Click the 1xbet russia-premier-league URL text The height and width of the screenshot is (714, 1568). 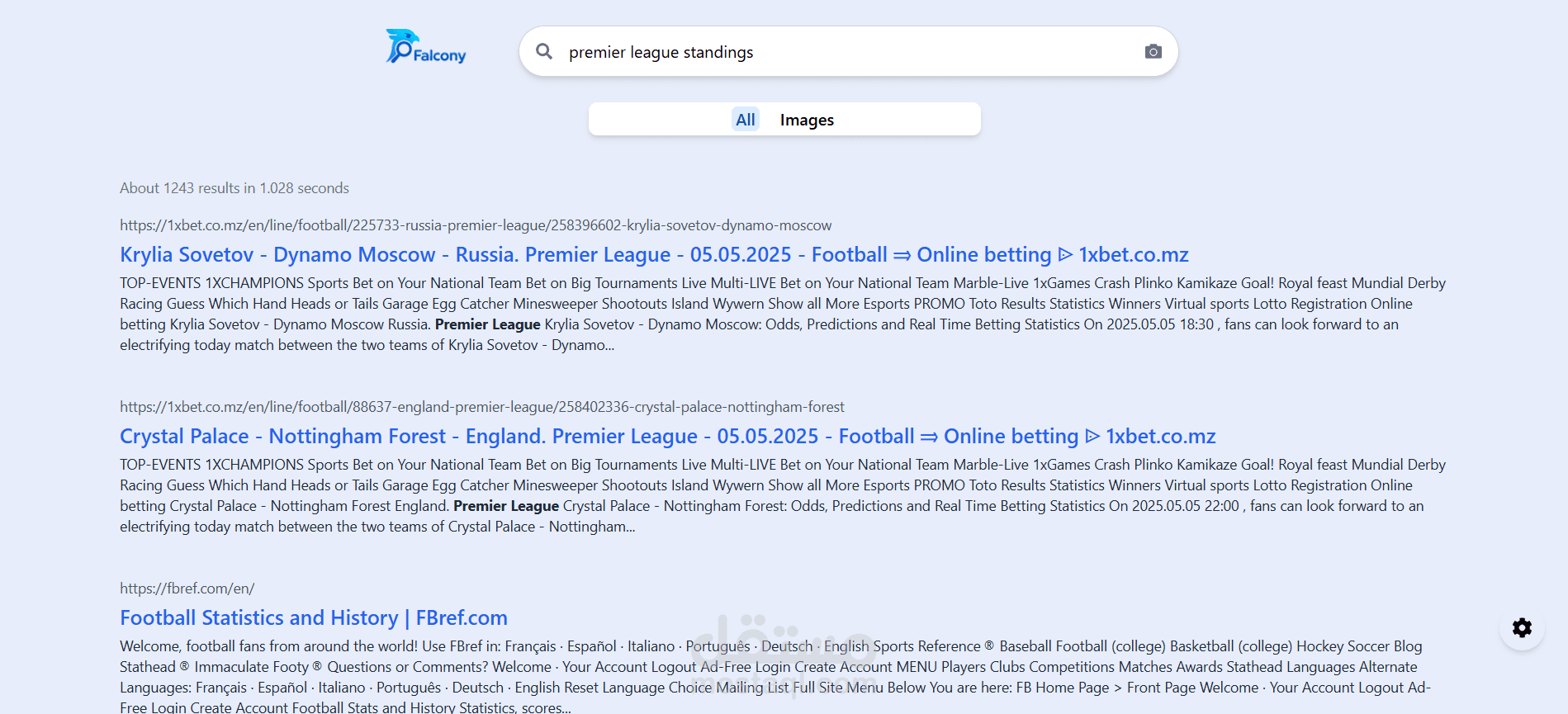tap(476, 225)
